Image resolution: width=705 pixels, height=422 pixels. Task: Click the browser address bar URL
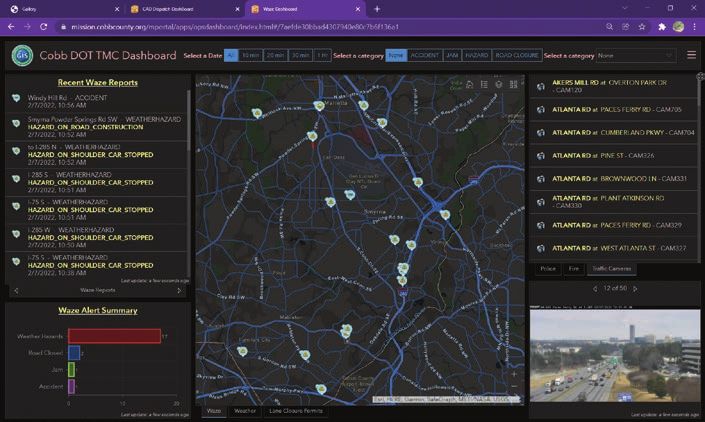click(235, 27)
